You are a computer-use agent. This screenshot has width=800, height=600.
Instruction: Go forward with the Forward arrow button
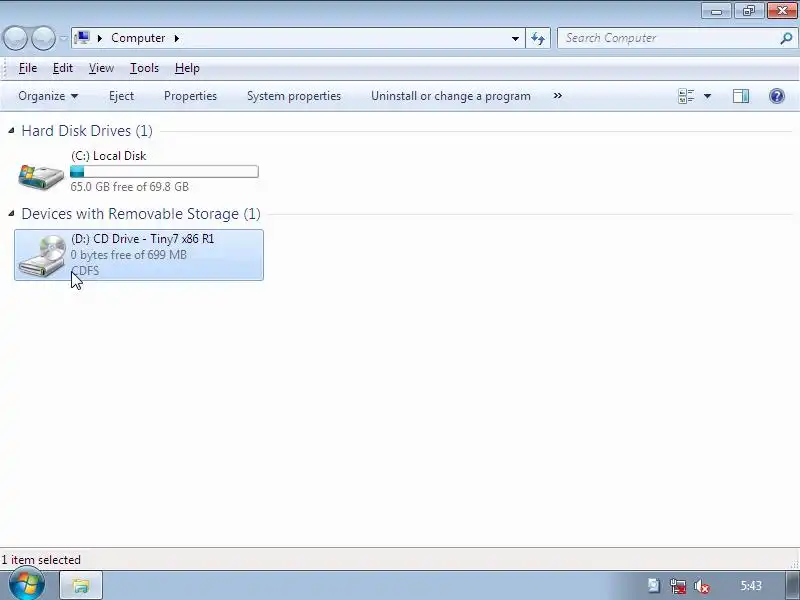point(43,38)
